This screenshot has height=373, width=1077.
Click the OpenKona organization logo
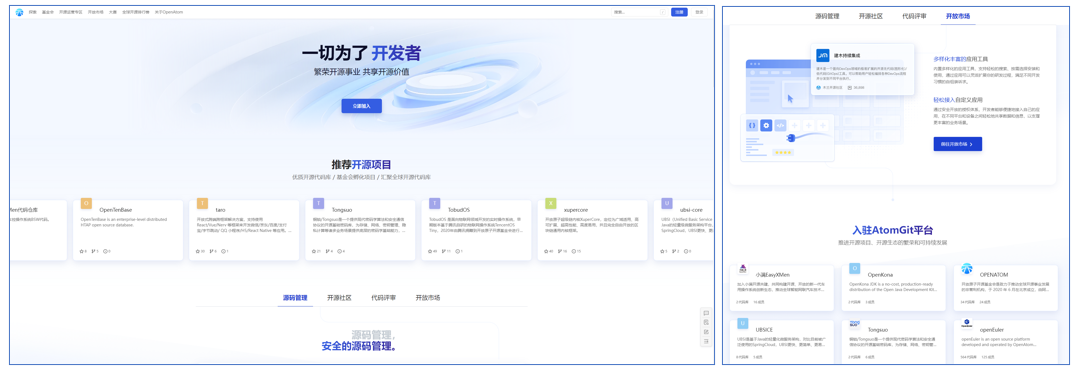[x=854, y=269]
